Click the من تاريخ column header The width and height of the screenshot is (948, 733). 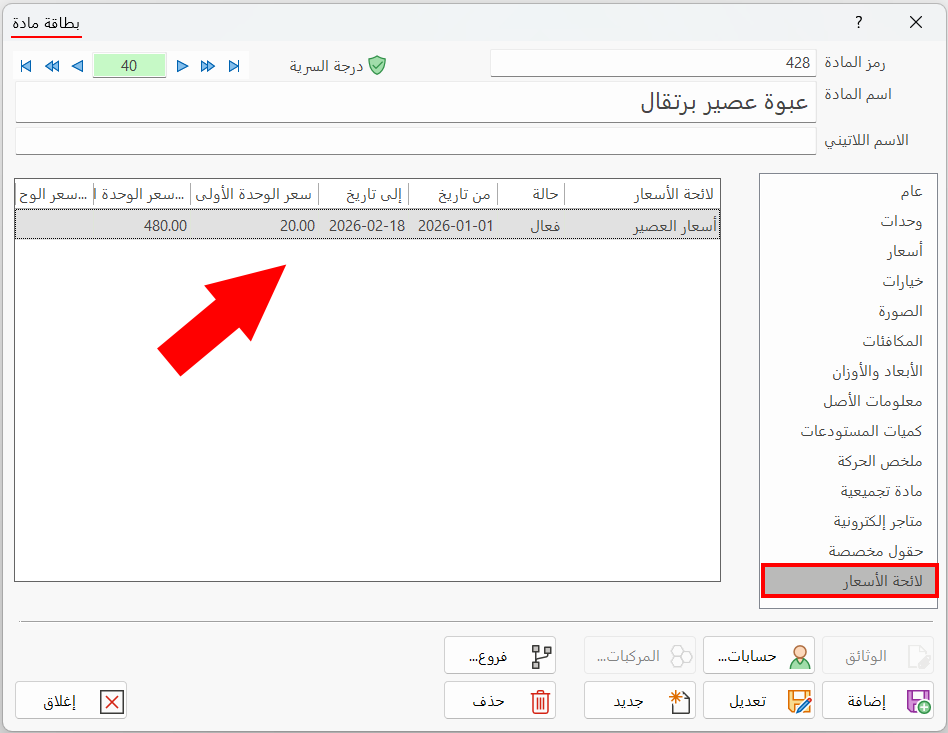pos(453,194)
